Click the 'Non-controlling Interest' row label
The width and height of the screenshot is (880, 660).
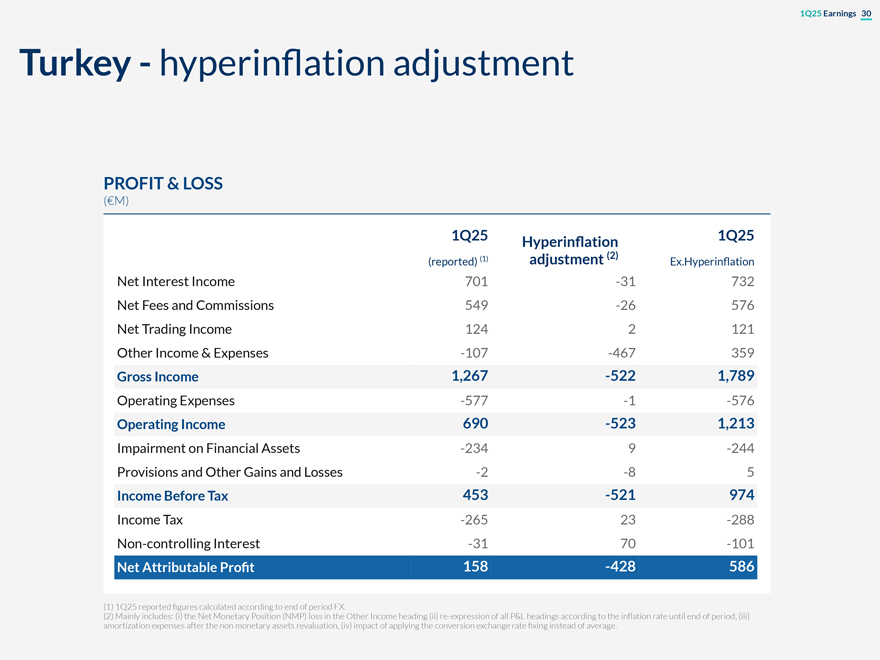point(188,544)
